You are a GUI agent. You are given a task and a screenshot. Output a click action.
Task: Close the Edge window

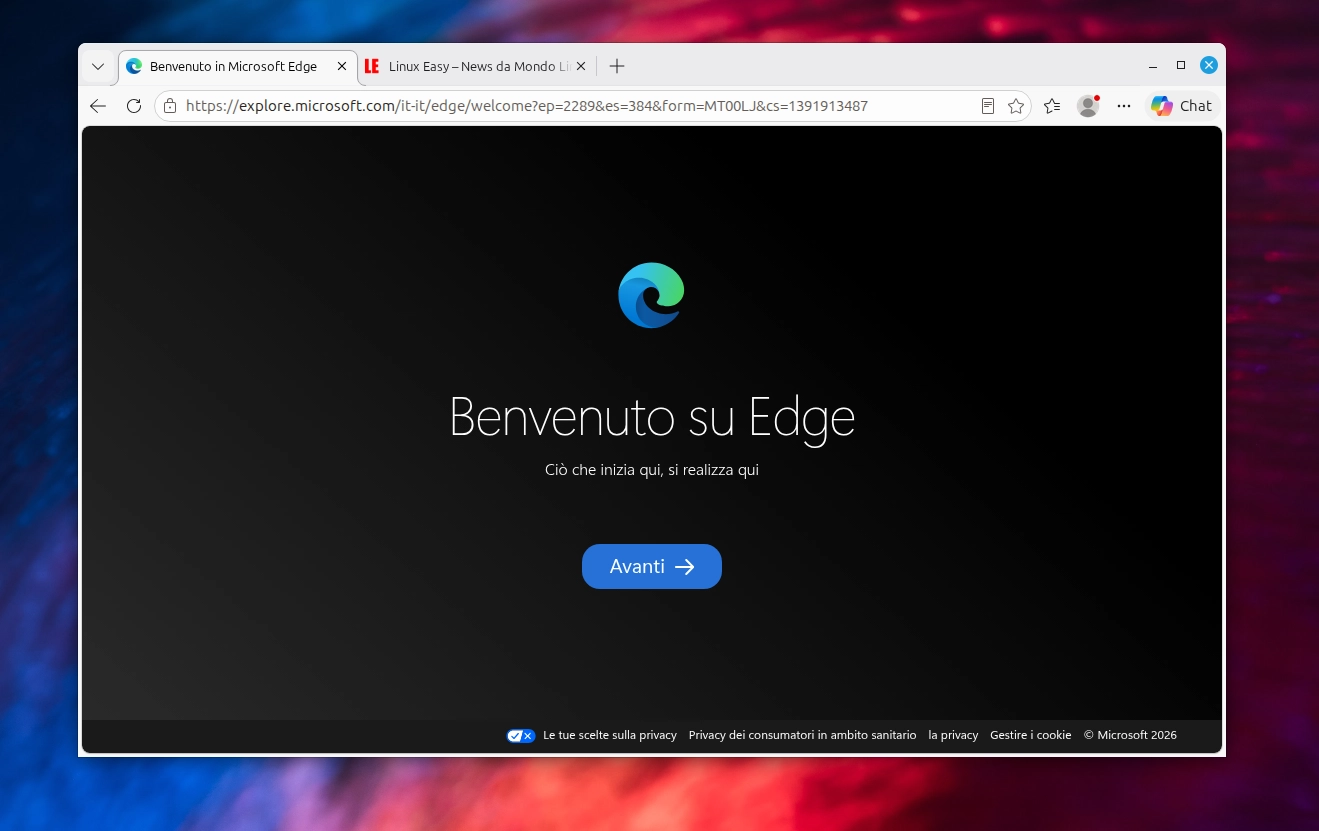pos(1209,65)
